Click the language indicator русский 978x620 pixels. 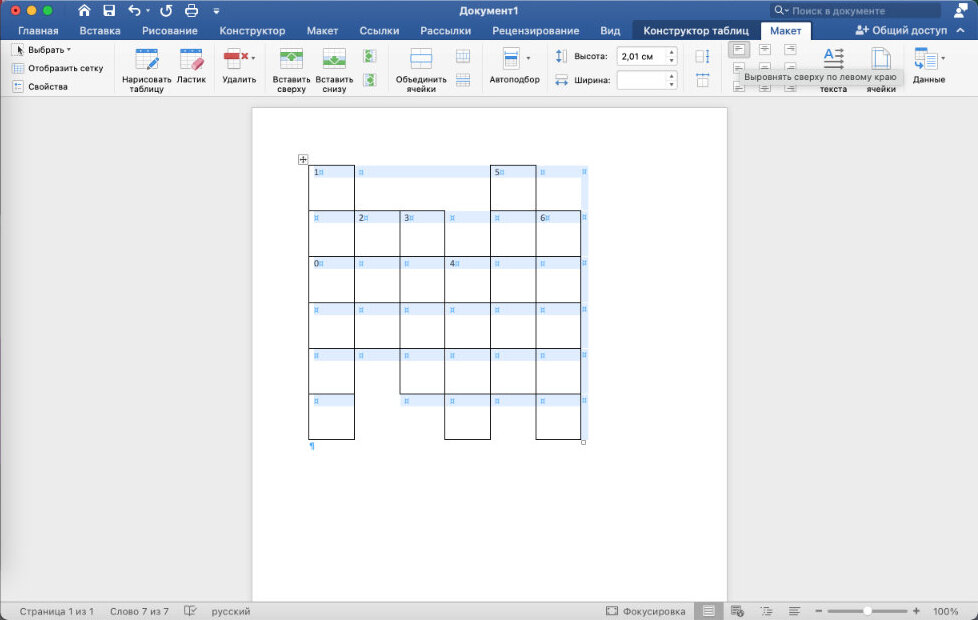pos(231,611)
